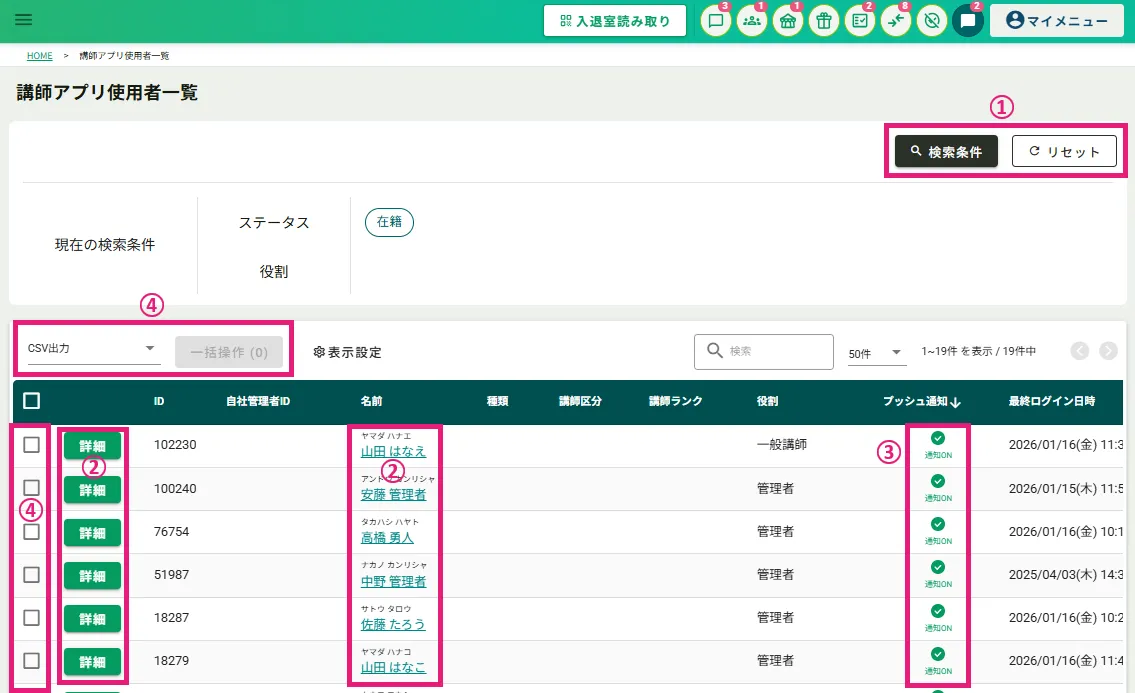
Task: Click the merging arrows icon with badge 8
Action: pyautogui.click(x=896, y=21)
